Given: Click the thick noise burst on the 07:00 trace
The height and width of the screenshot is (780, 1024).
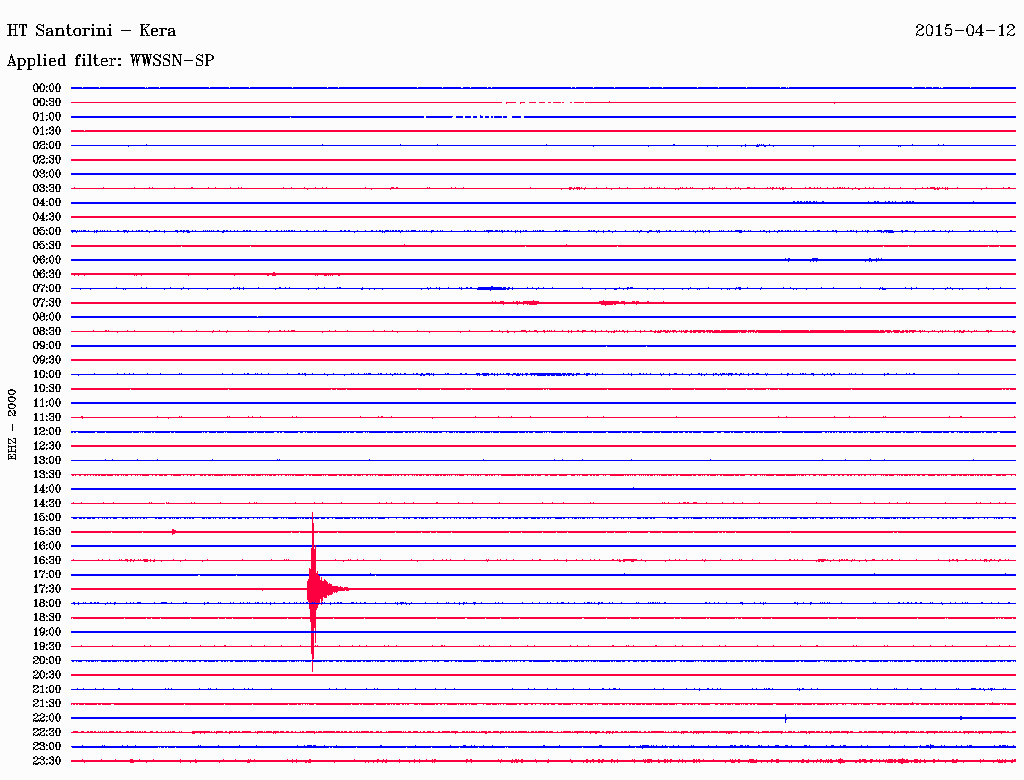Looking at the screenshot, I should click(x=493, y=288).
